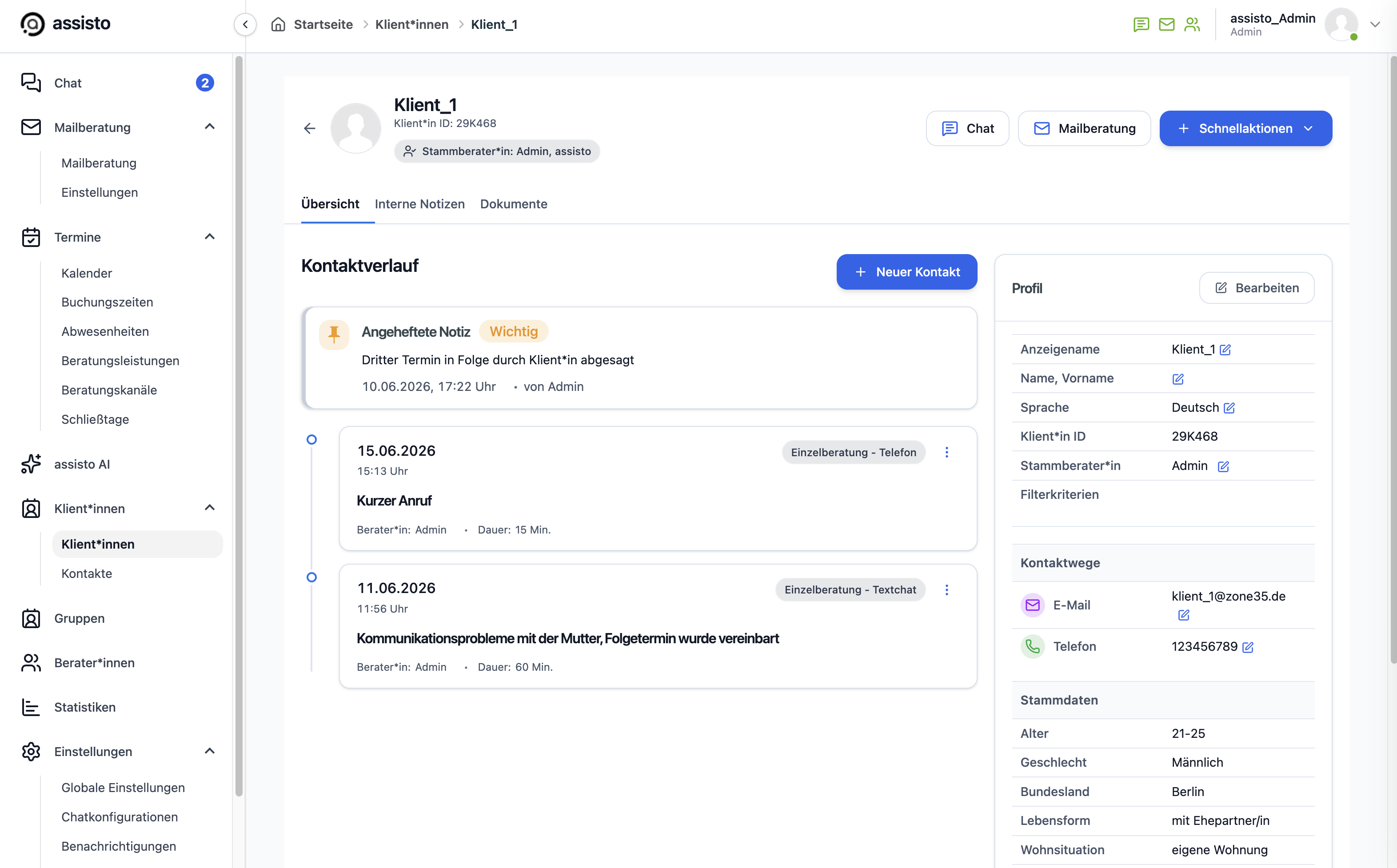Collapse the Einstellungen sidebar section
The height and width of the screenshot is (868, 1397).
tap(210, 752)
